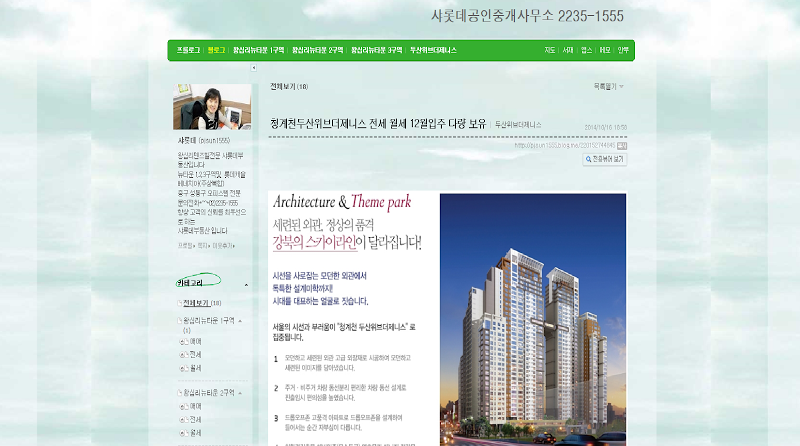Open 두산위브더제니스 category link beside post title
The height and width of the screenshot is (446, 800).
point(518,125)
